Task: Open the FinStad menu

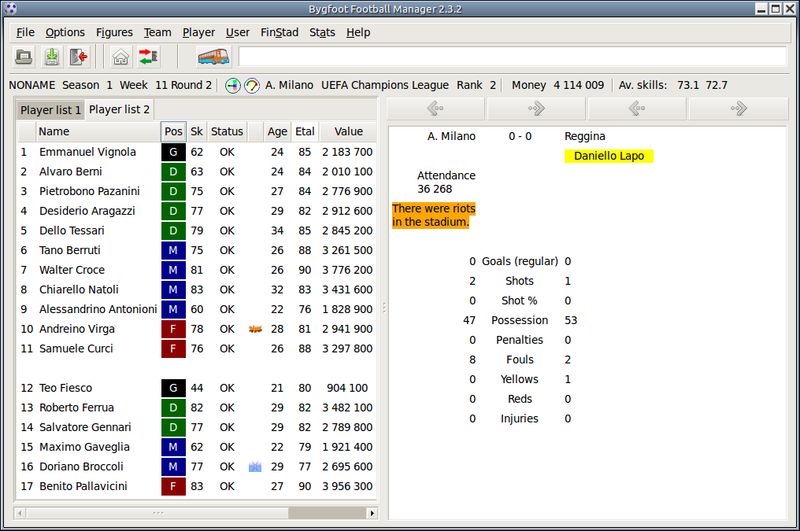Action: point(280,33)
